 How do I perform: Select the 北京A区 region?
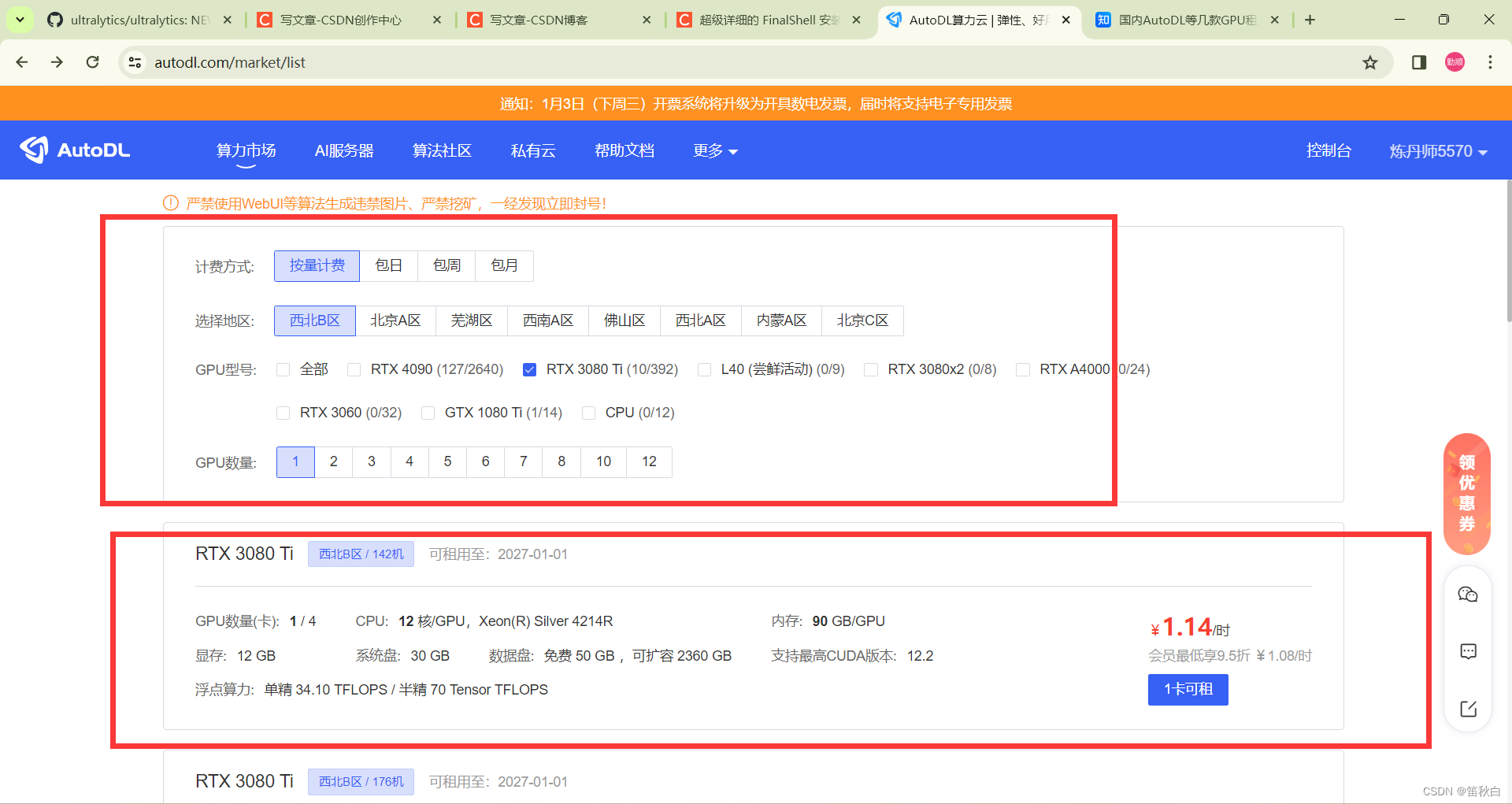[x=395, y=320]
